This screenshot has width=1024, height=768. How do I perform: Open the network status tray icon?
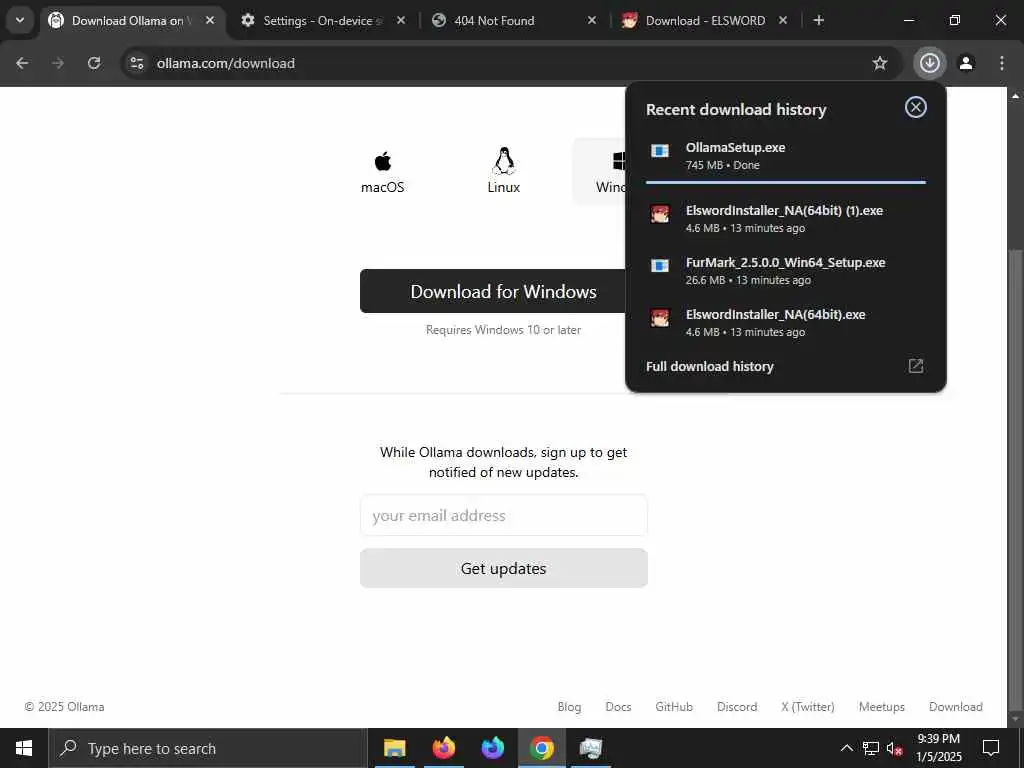coord(871,748)
